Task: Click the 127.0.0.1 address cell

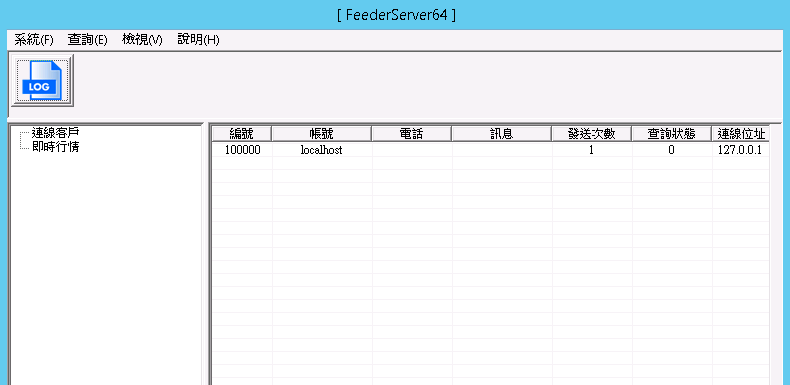Action: point(740,150)
